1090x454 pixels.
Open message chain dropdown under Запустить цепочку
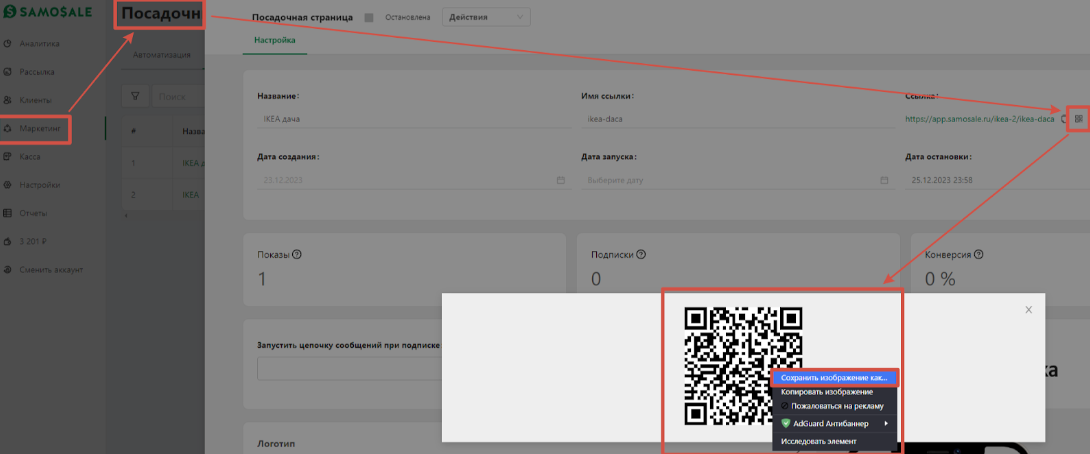click(350, 368)
